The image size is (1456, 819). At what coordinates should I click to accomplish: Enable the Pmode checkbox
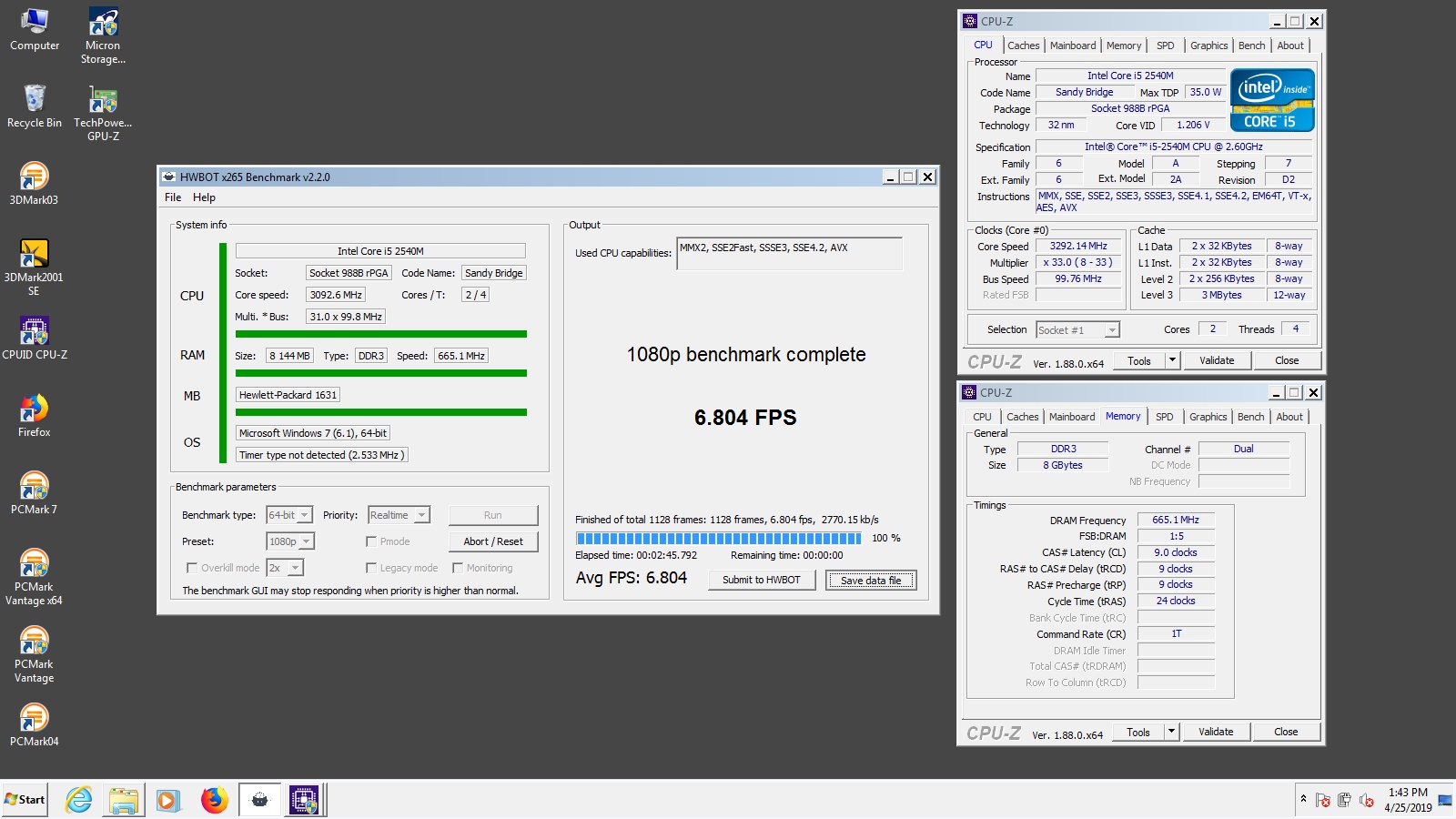[371, 541]
